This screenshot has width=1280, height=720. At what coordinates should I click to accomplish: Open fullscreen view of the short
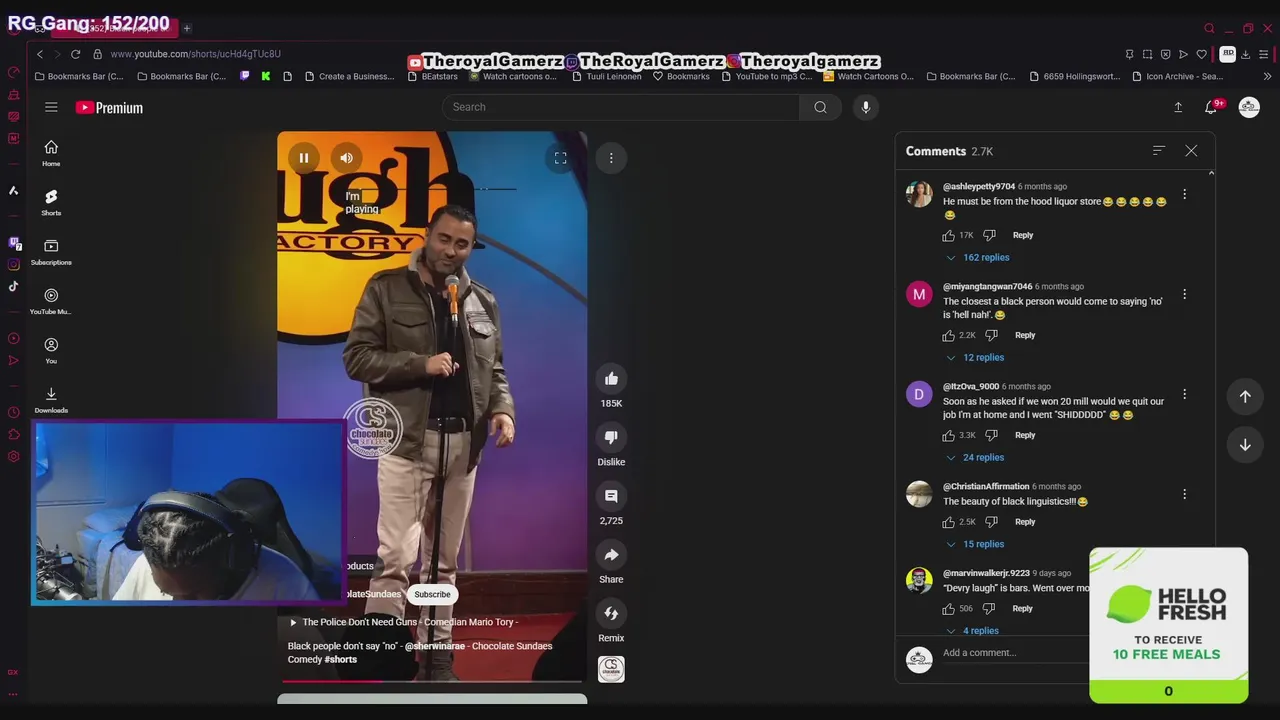(x=561, y=158)
